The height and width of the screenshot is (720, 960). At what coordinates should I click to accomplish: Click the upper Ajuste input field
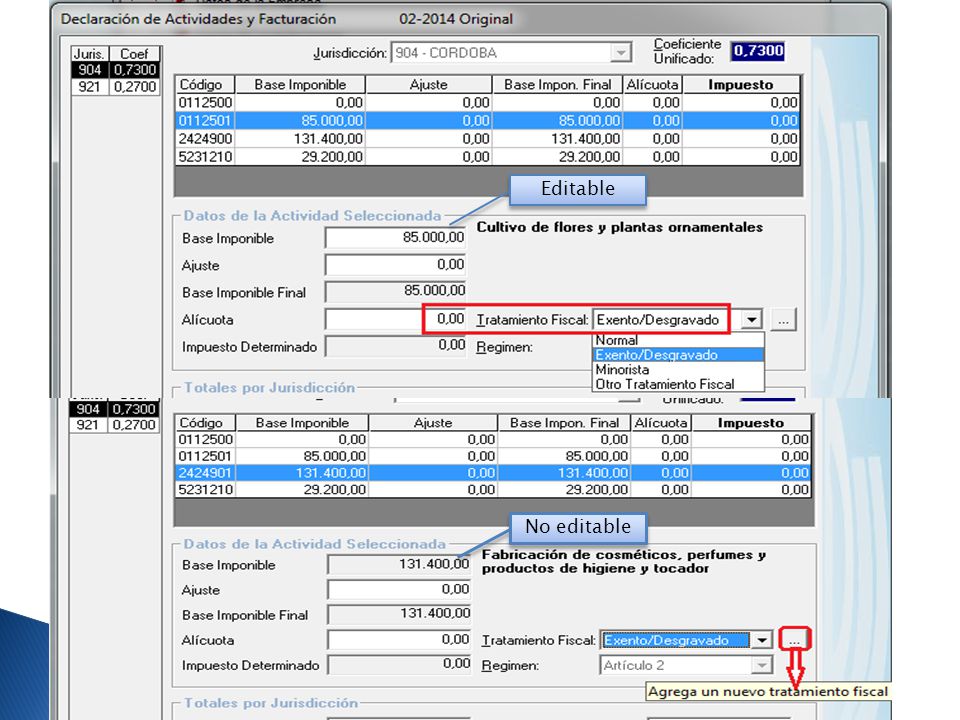click(x=396, y=265)
